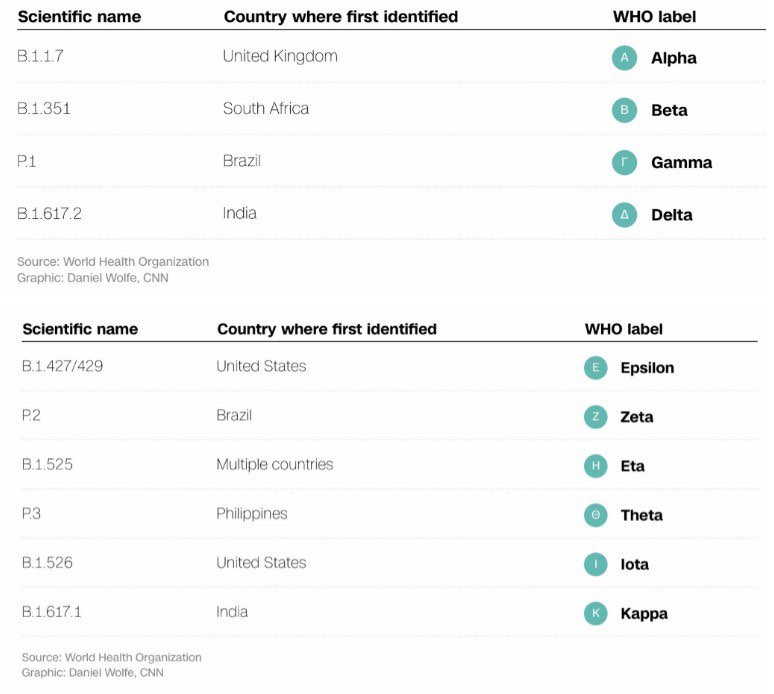This screenshot has height=694, width=774.
Task: Click the Beta teal circle icon
Action: [x=624, y=110]
